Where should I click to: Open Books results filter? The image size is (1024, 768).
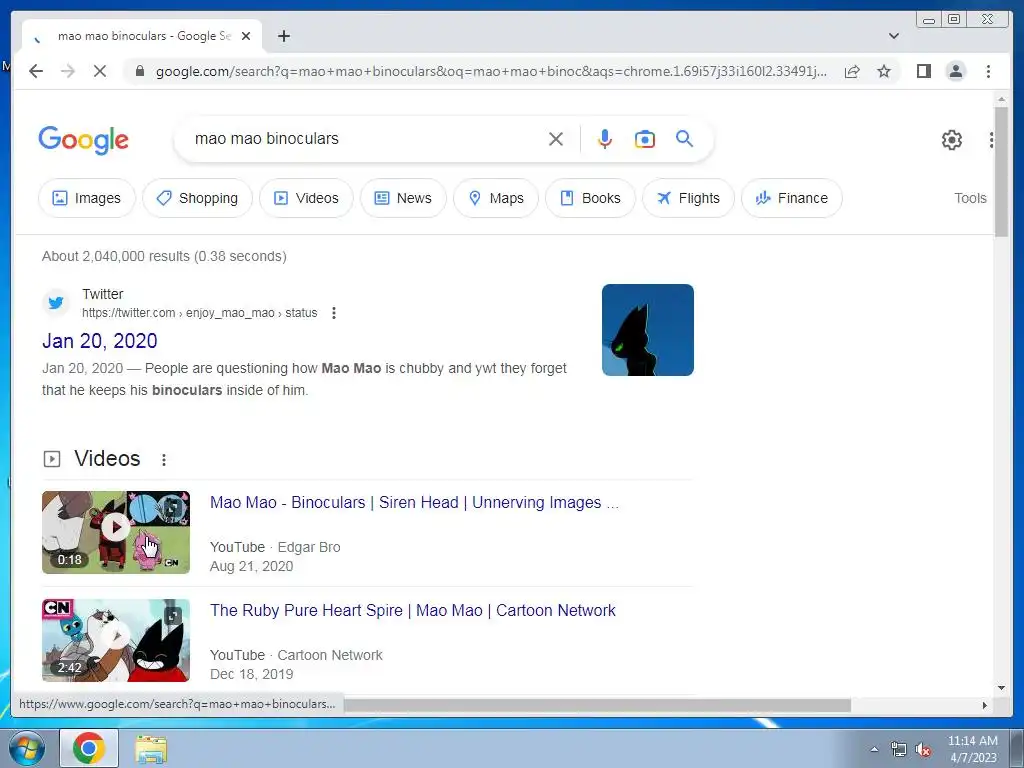coord(590,198)
